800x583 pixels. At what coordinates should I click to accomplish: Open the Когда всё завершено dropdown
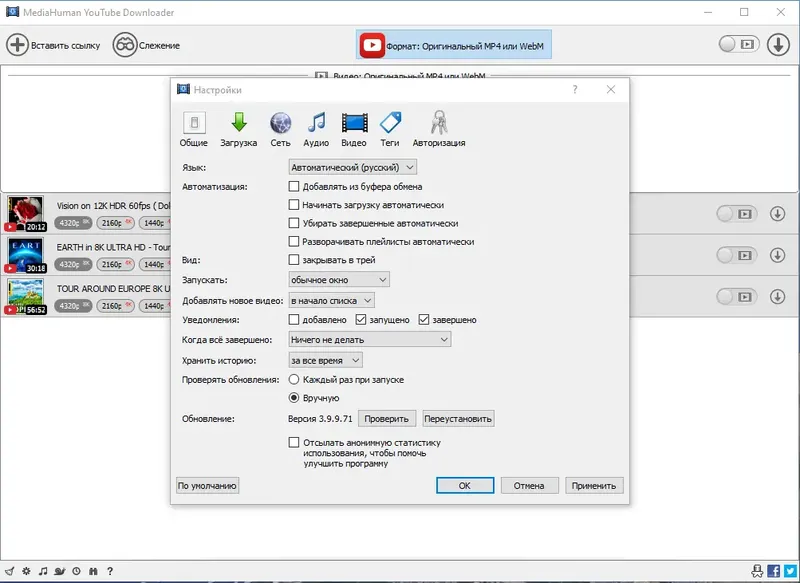click(370, 340)
